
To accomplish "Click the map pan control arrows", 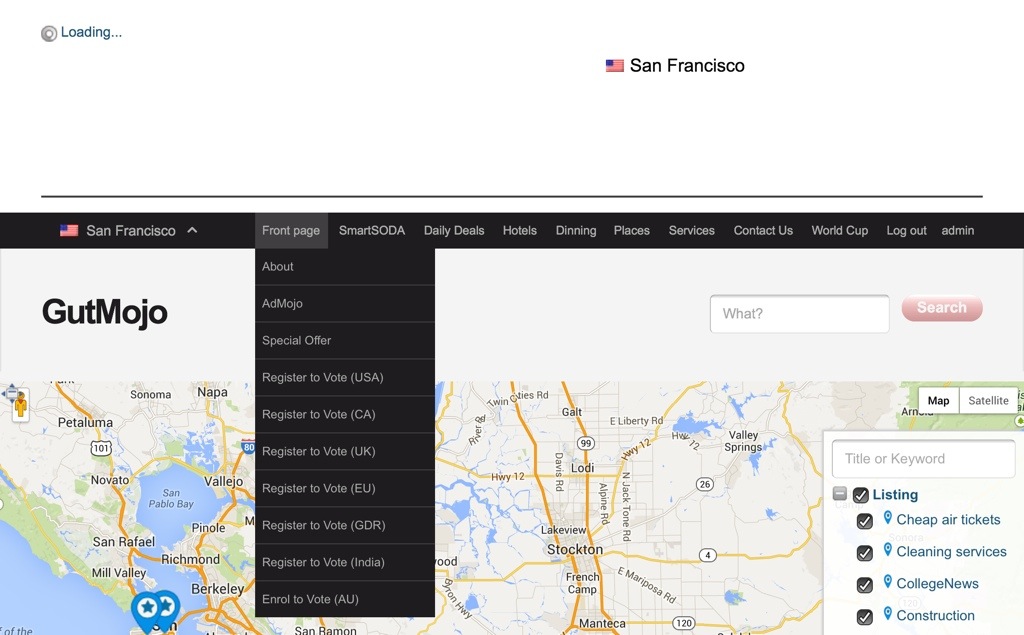I will click(x=11, y=394).
